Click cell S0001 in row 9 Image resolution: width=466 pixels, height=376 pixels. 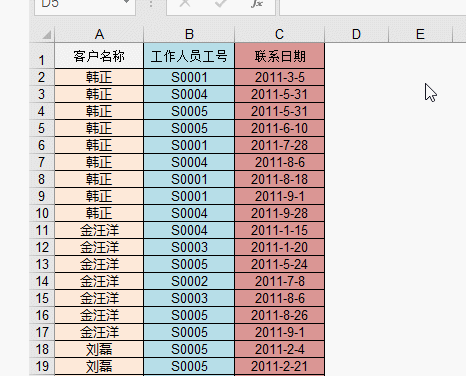[189, 196]
